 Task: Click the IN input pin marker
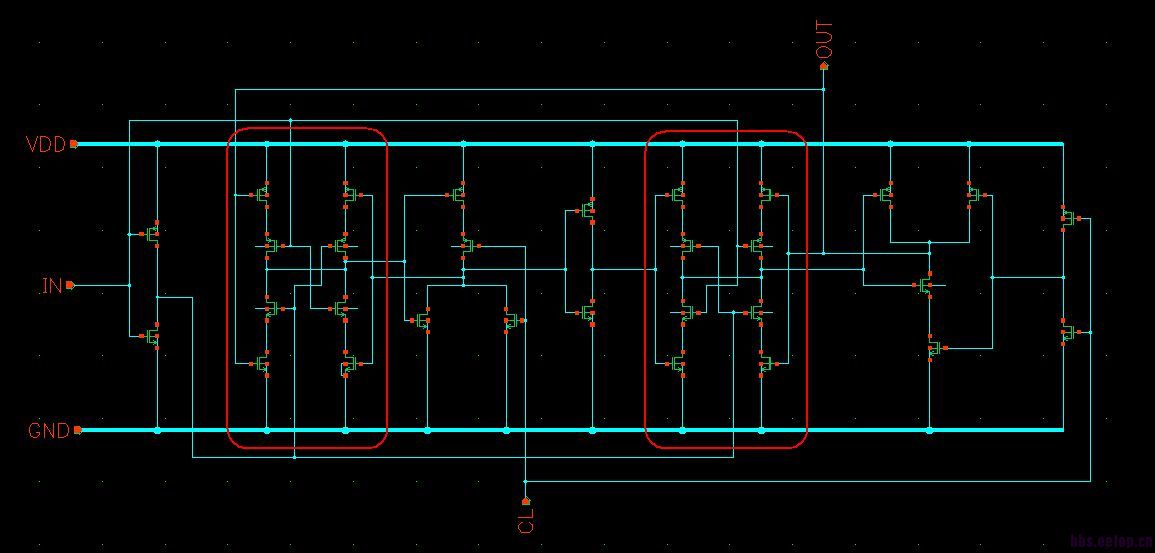[x=70, y=285]
